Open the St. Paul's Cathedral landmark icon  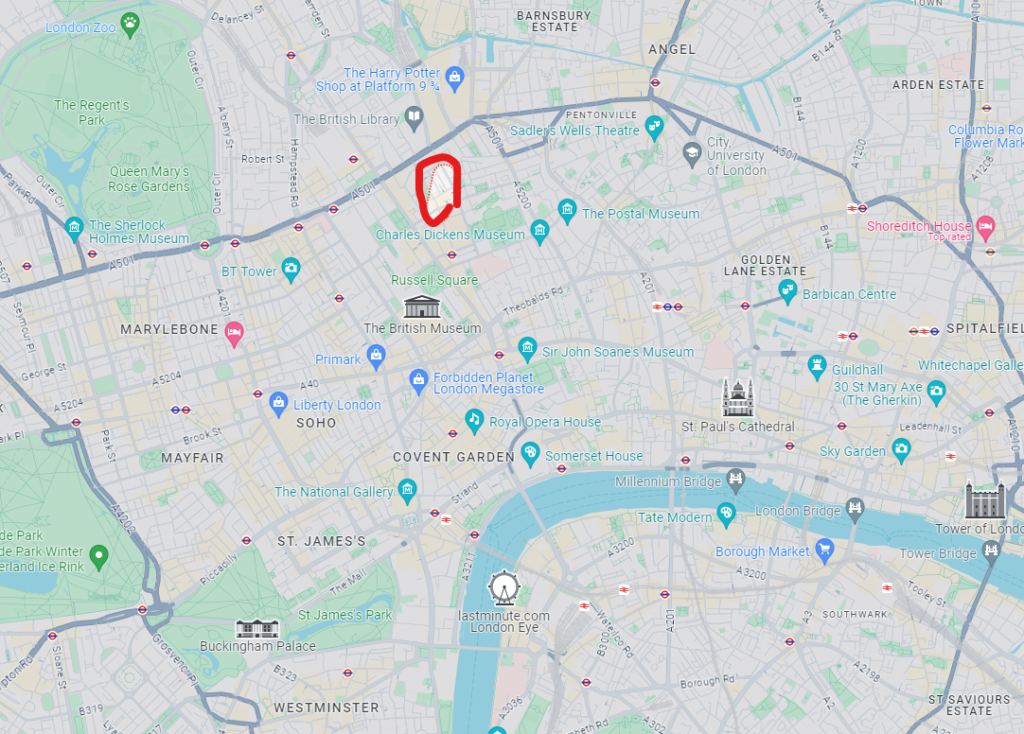tap(738, 398)
